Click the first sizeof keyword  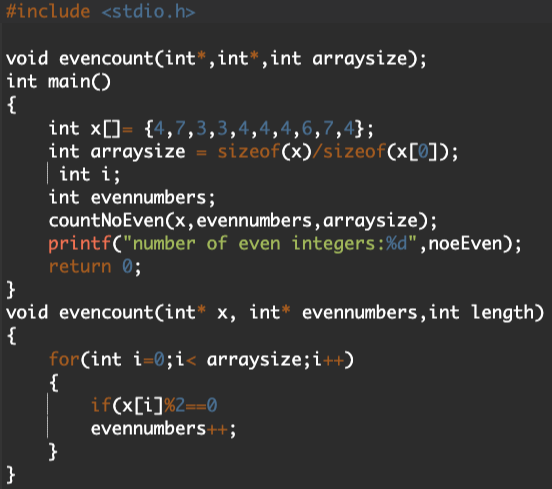pyautogui.click(x=249, y=152)
